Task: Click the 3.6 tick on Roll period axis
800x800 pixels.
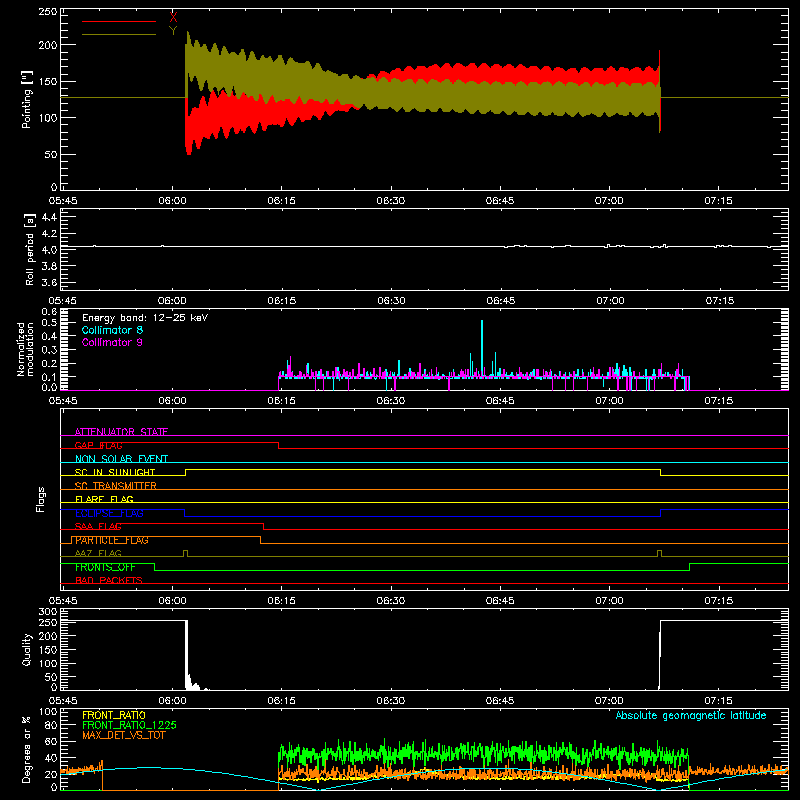Action: (x=49, y=282)
